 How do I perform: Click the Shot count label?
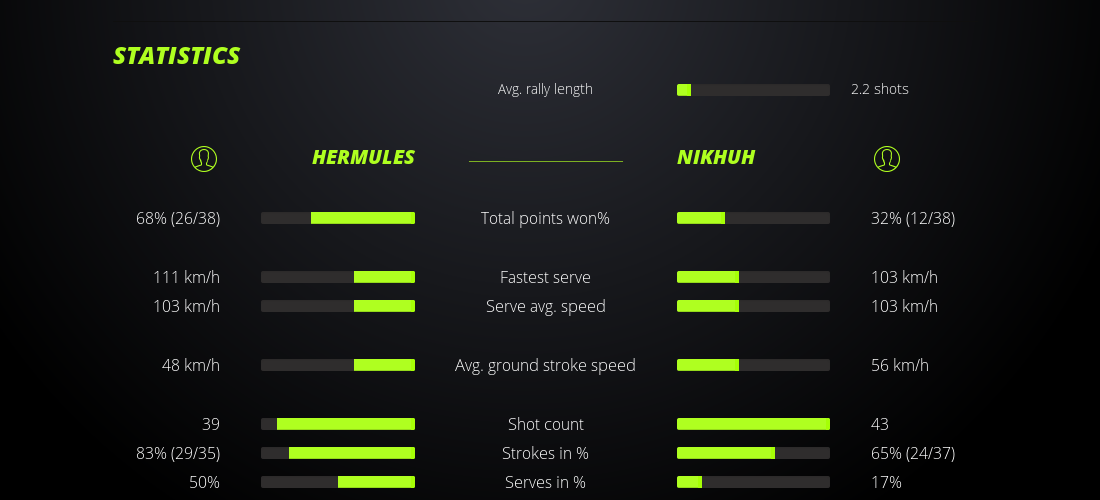545,424
